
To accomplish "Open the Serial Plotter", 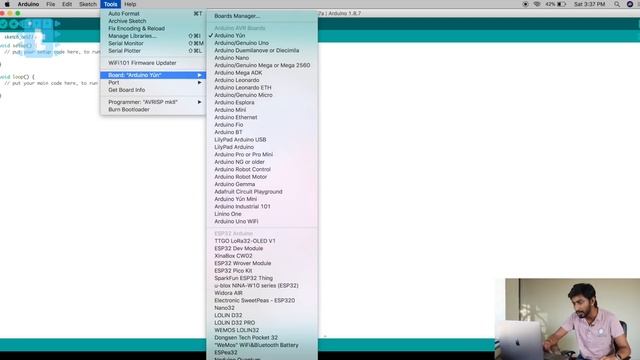I will coord(153,51).
